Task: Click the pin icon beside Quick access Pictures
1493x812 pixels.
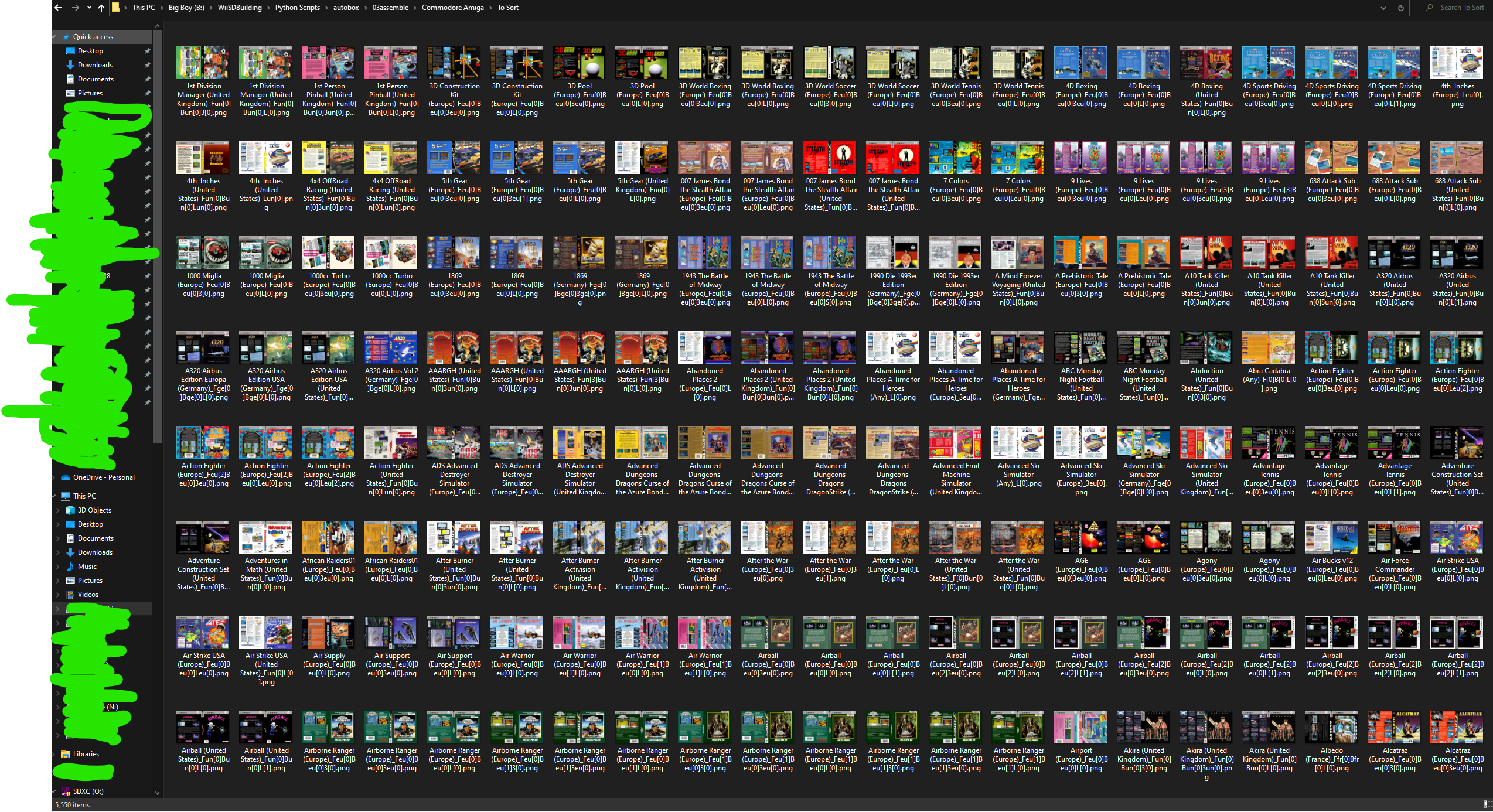Action: [147, 93]
